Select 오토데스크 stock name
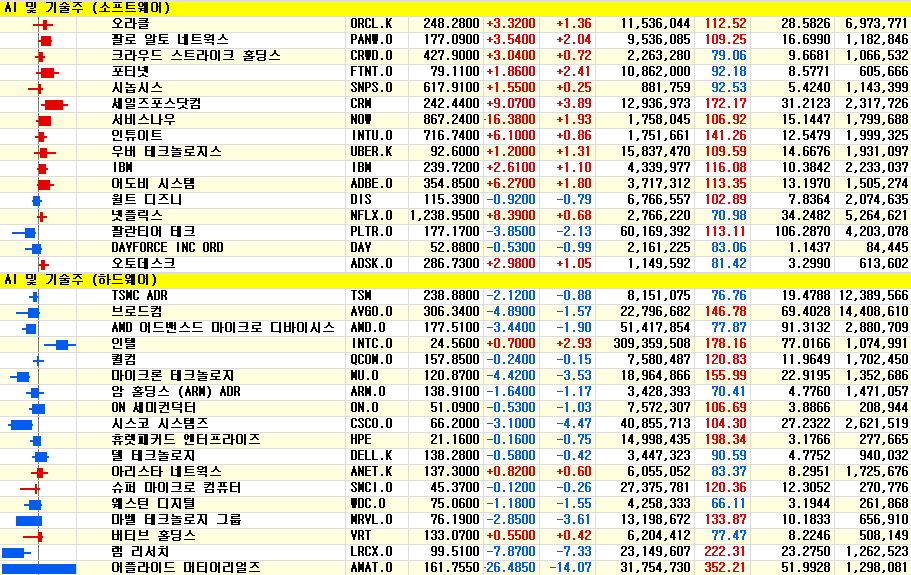 pyautogui.click(x=144, y=264)
